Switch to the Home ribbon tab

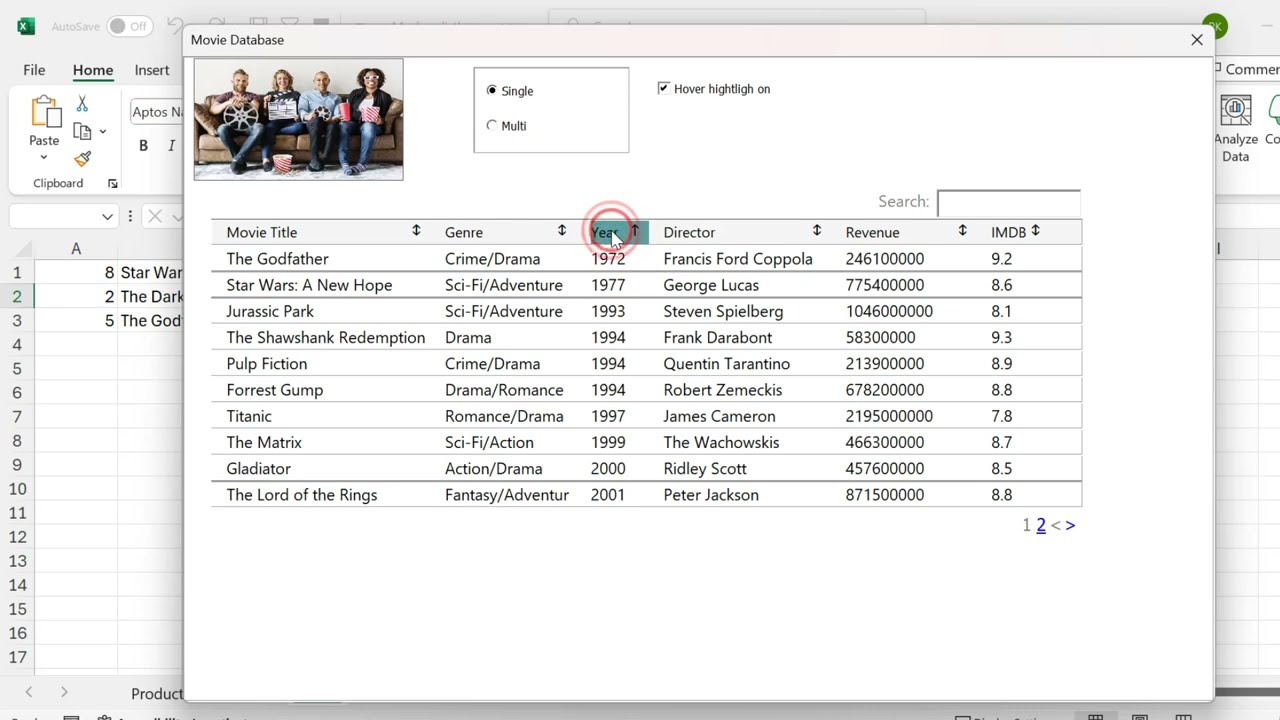coord(92,70)
